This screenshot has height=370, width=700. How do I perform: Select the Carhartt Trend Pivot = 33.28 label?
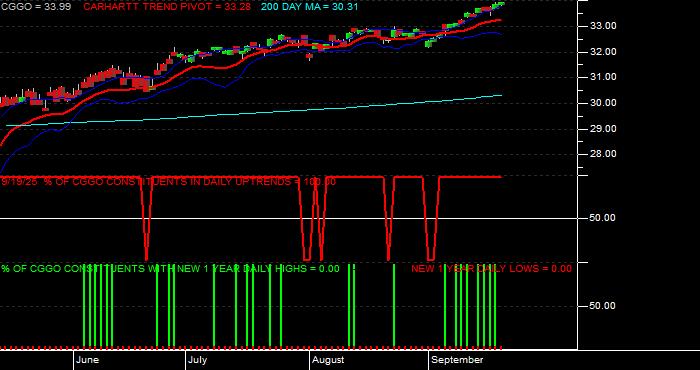(167, 7)
